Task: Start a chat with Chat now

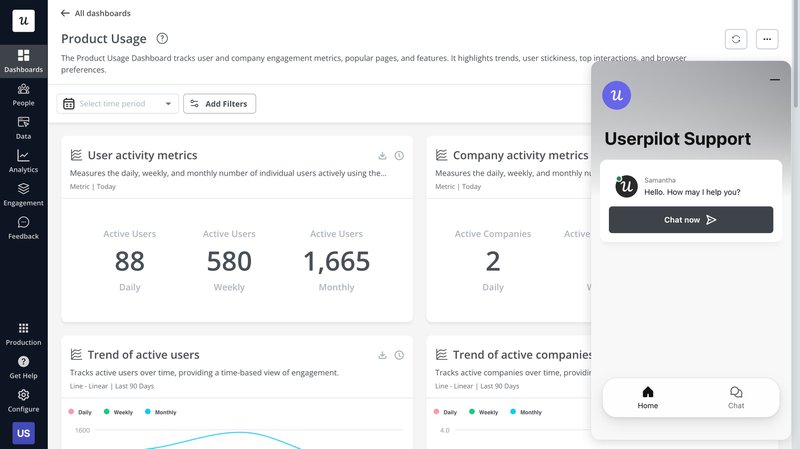Action: [691, 220]
